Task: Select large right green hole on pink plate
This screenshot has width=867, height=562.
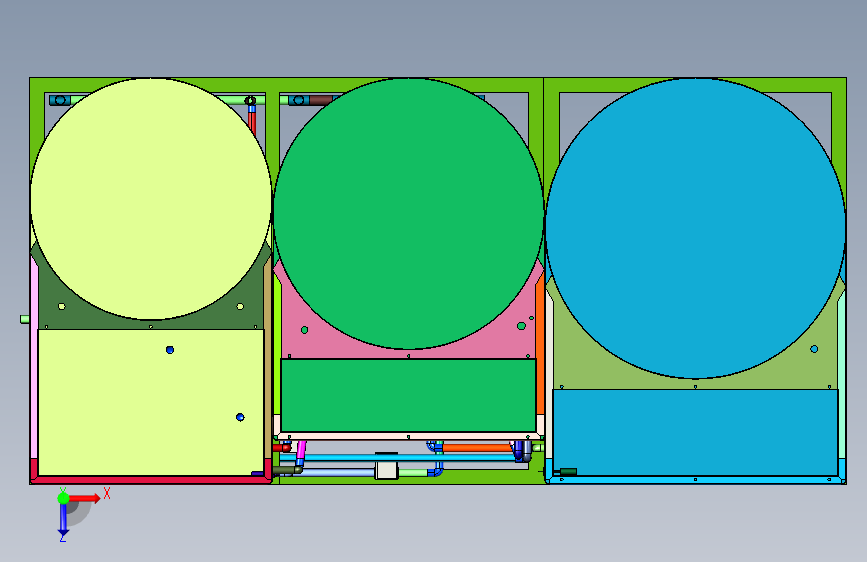Action: [x=521, y=326]
